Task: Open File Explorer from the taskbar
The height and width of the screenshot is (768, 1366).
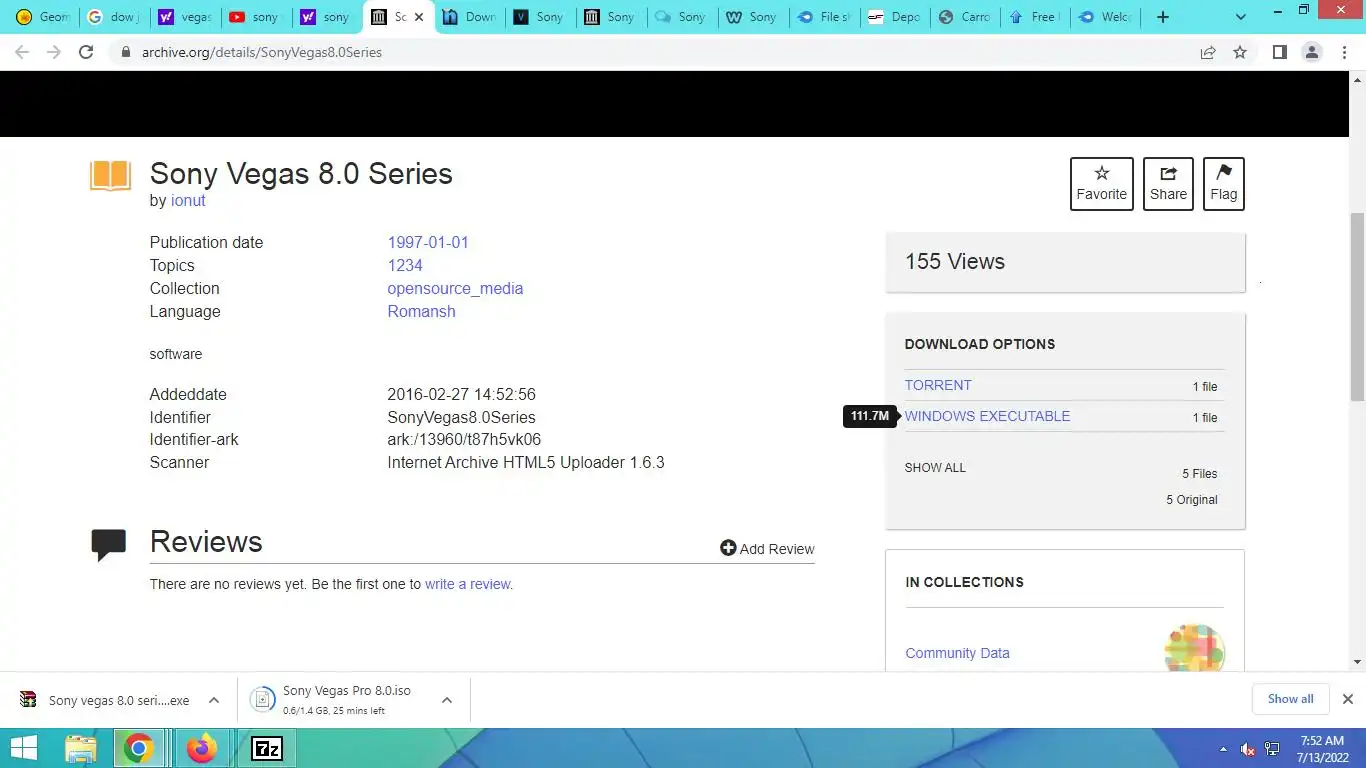Action: (81, 748)
